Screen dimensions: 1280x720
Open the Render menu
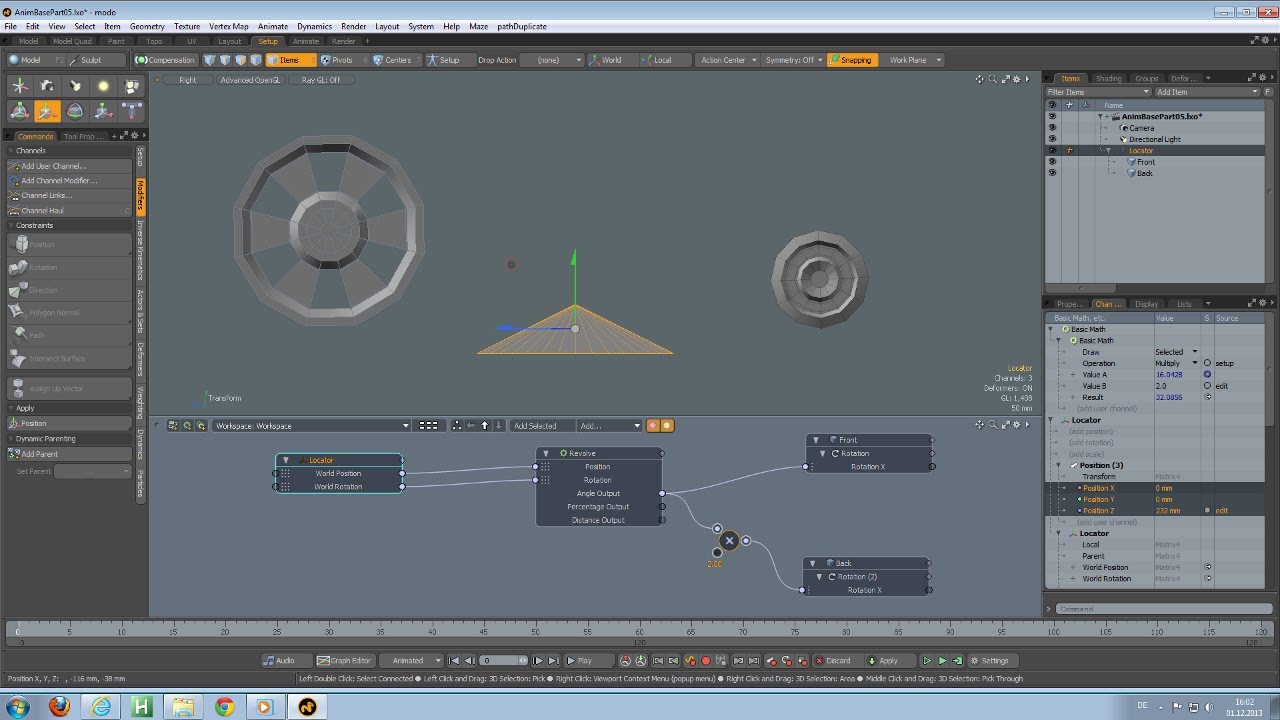[x=353, y=26]
